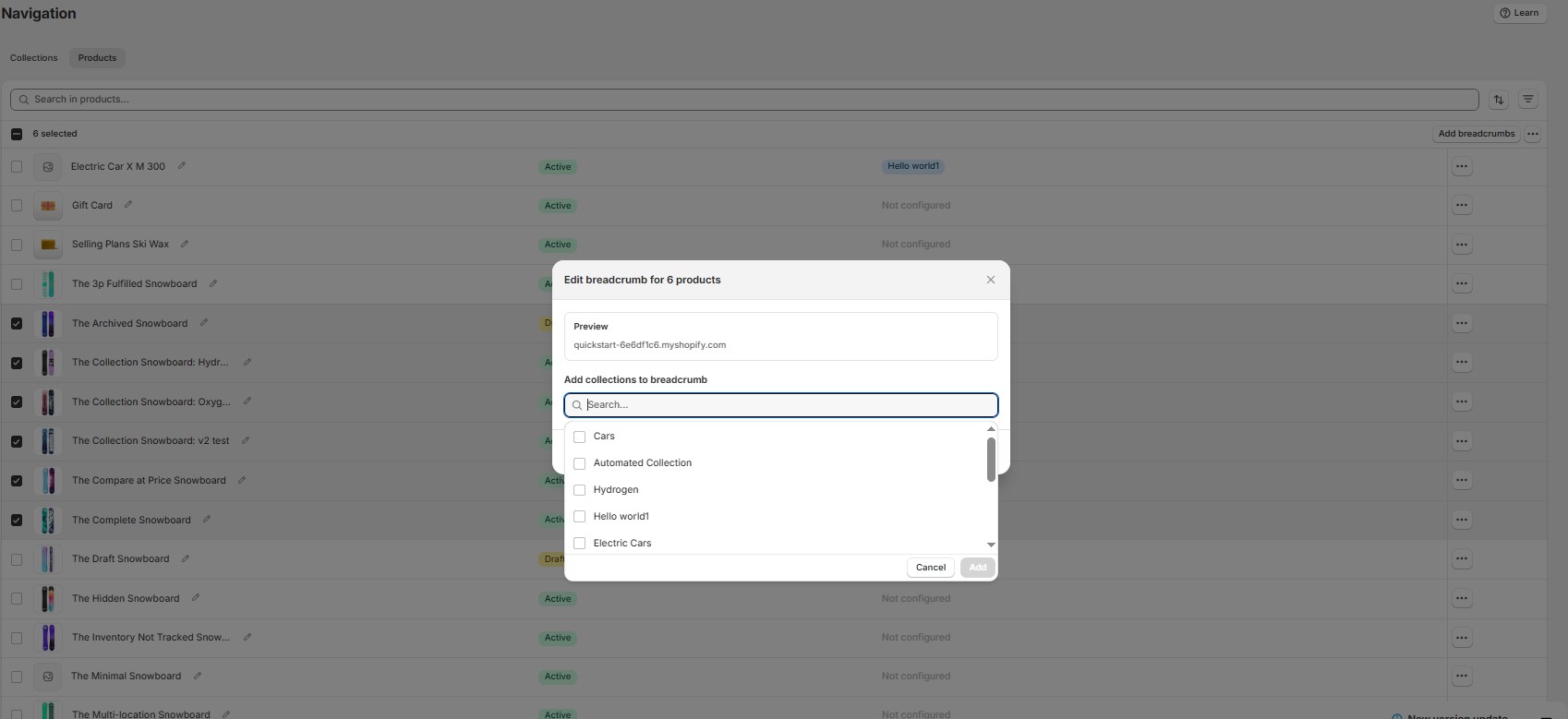This screenshot has width=1568, height=719.
Task: Click the Gift Card product thumbnail
Action: pos(48,206)
